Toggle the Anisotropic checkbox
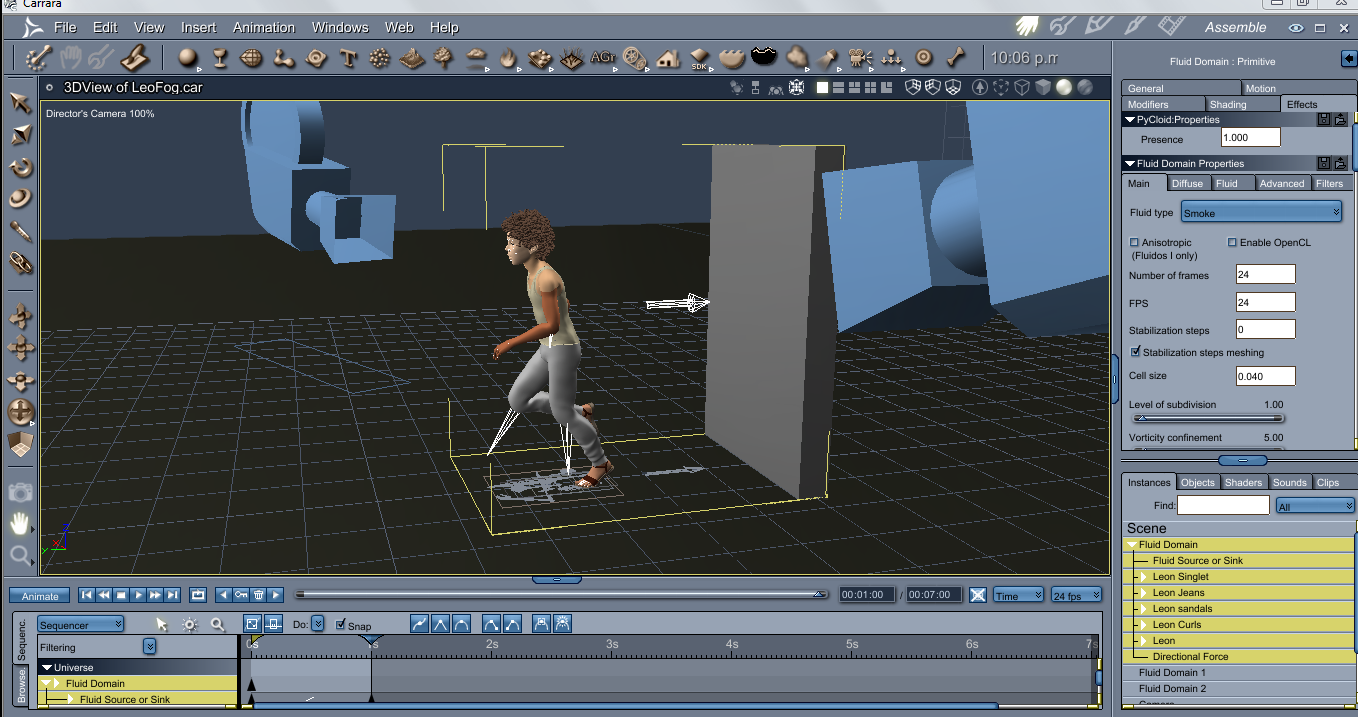 tap(1134, 242)
